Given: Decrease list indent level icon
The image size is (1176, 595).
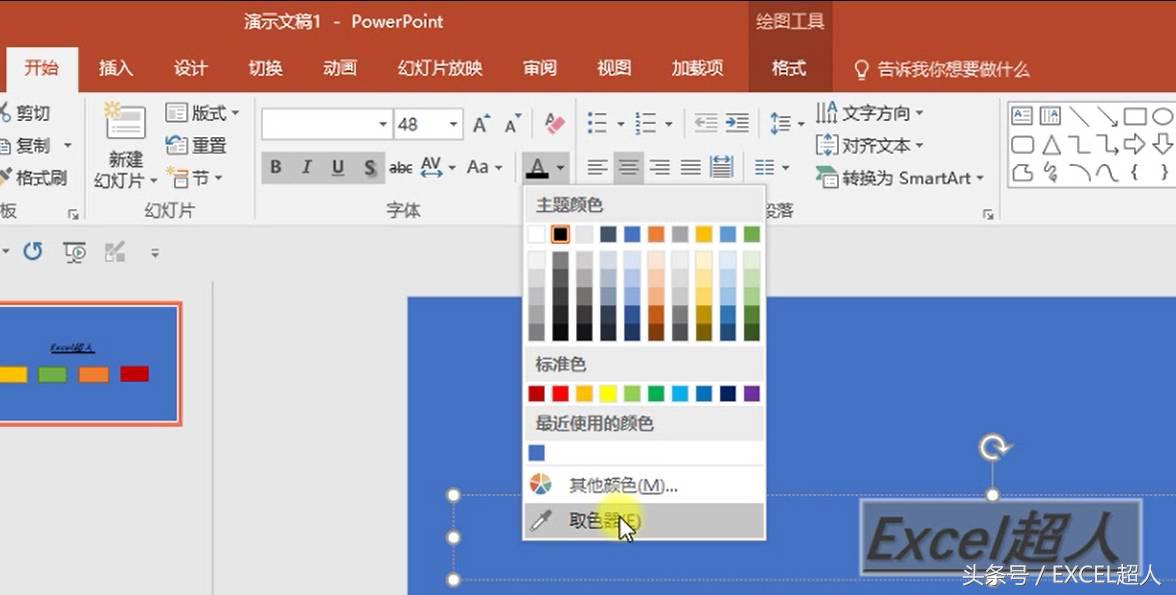Looking at the screenshot, I should 705,123.
